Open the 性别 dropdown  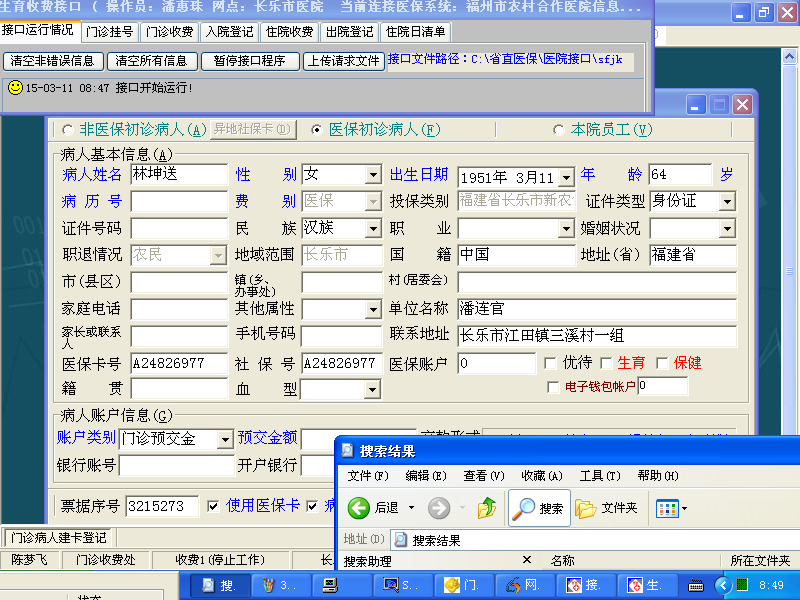[x=373, y=174]
